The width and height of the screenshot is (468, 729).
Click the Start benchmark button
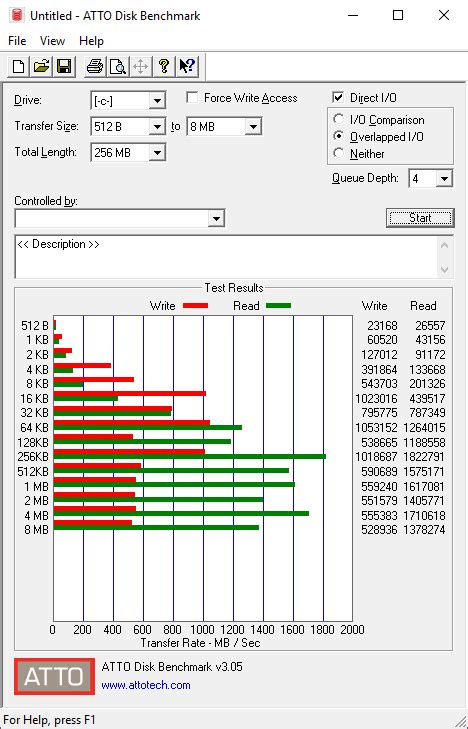click(420, 218)
